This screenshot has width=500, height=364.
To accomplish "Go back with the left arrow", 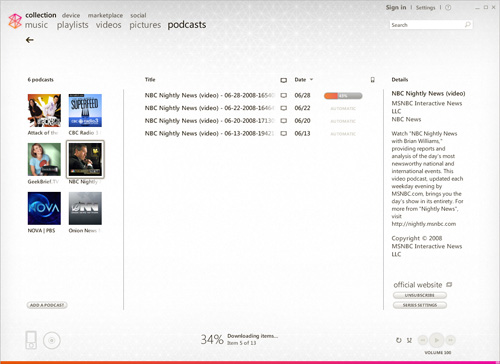I will (x=30, y=40).
